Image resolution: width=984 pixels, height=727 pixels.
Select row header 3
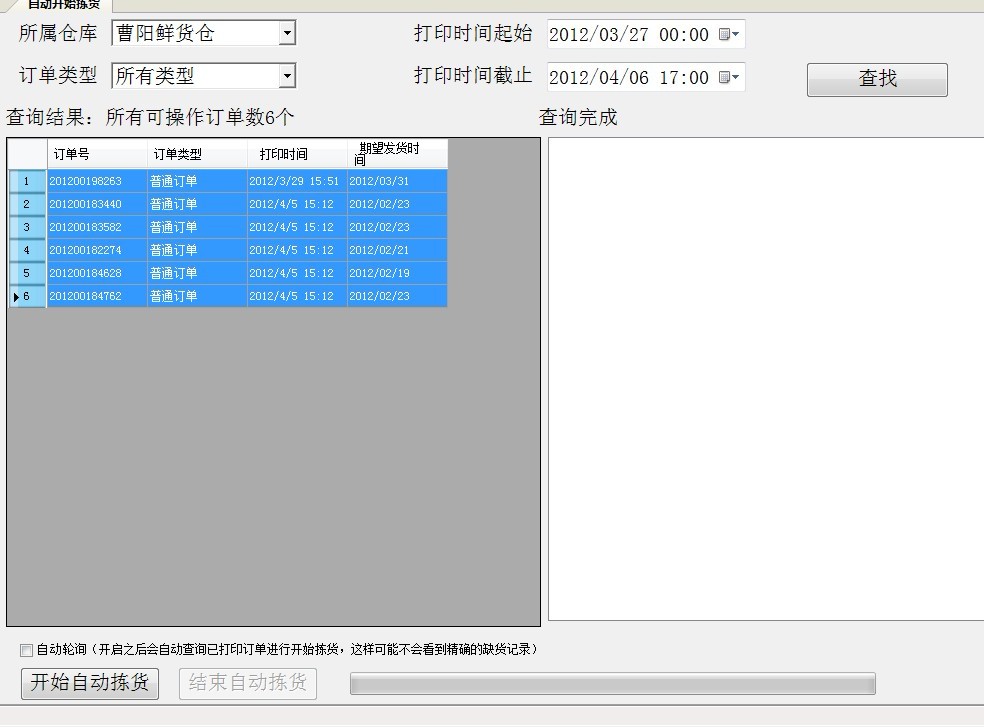[28, 227]
